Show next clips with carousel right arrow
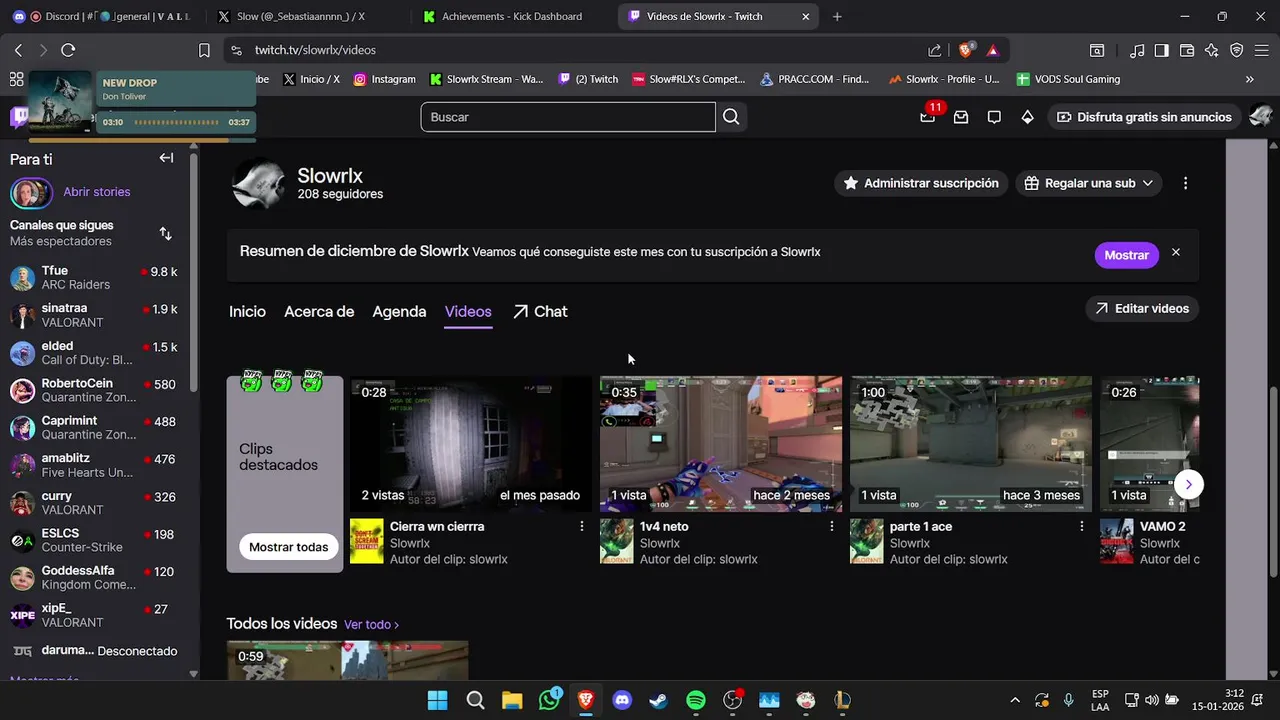Image resolution: width=1280 pixels, height=720 pixels. point(1188,484)
